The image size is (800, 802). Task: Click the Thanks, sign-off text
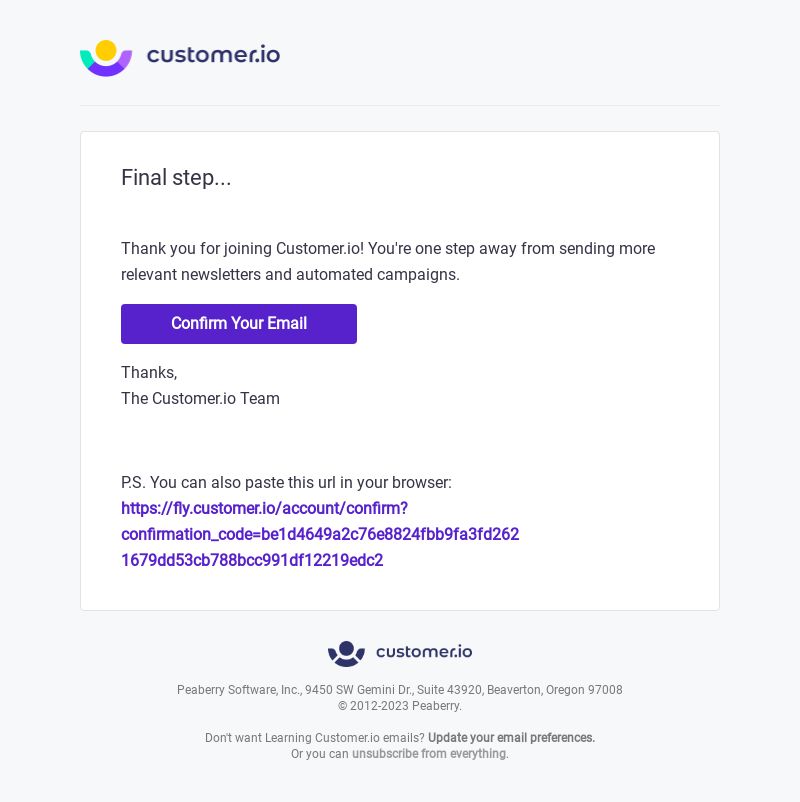point(149,372)
